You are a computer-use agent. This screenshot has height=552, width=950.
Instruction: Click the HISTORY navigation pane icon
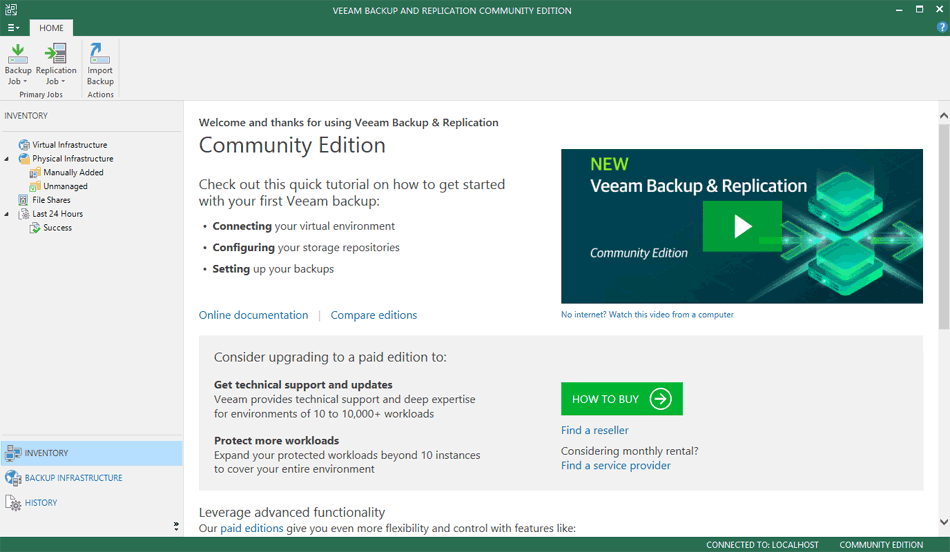click(13, 503)
